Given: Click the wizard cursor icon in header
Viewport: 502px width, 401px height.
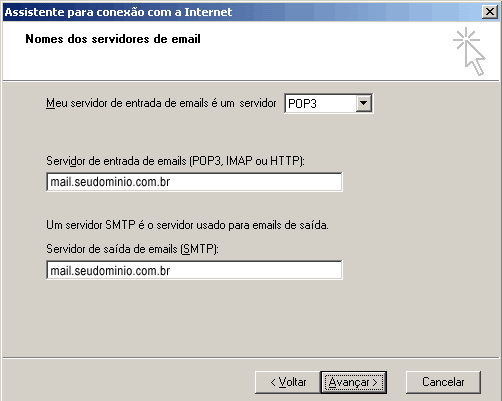Looking at the screenshot, I should click(469, 52).
